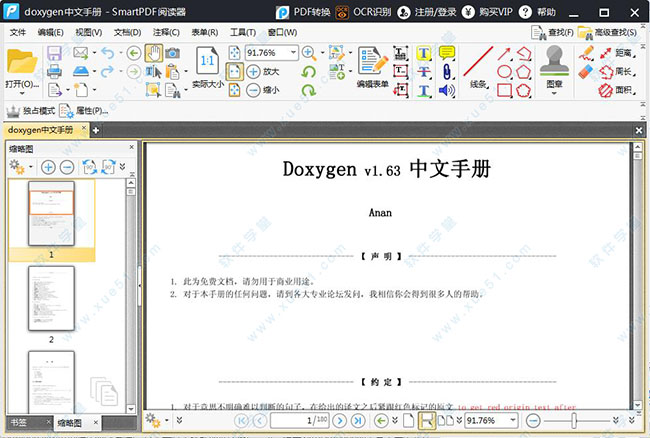Go to previous view green arrow

pos(133,53)
